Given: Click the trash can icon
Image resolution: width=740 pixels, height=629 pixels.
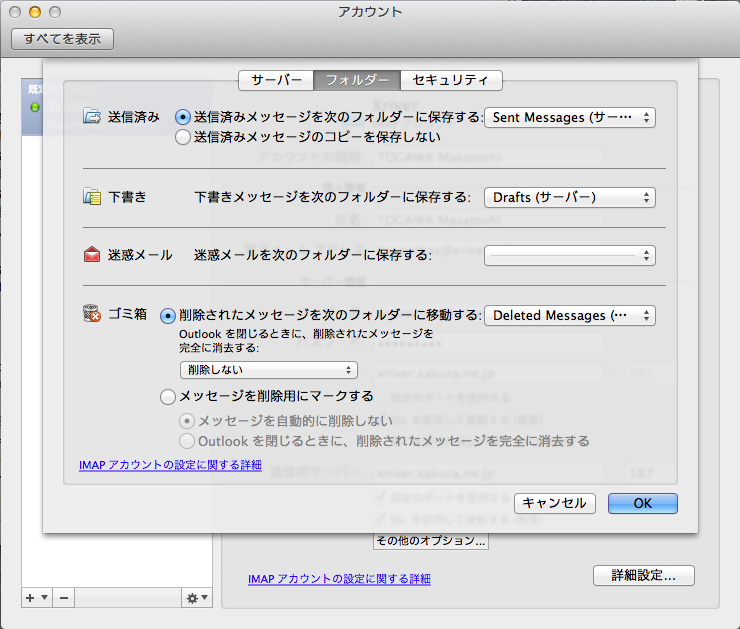Looking at the screenshot, I should 92,315.
